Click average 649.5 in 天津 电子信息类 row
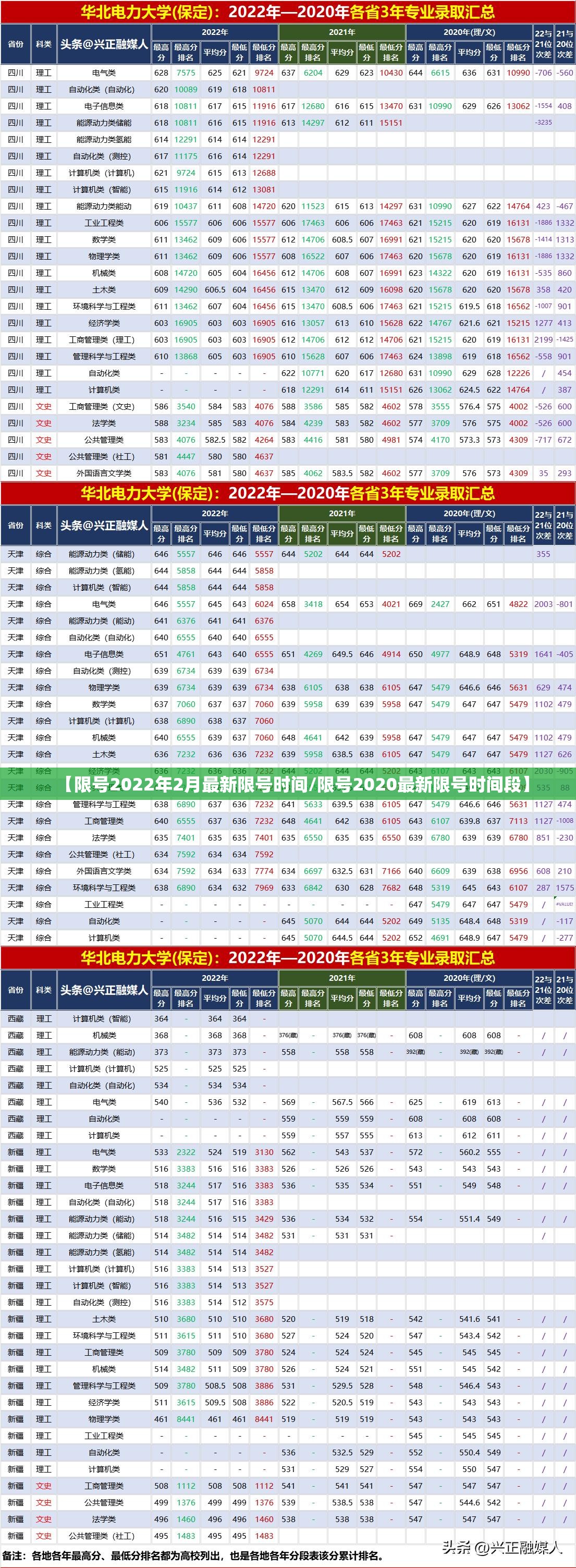576x1568 pixels. (x=342, y=654)
